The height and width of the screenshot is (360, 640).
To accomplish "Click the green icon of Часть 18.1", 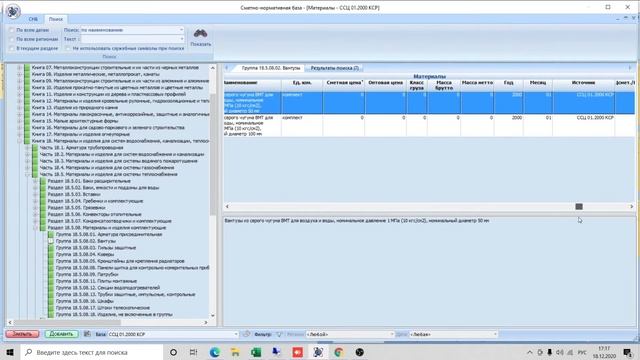I will pos(35,147).
